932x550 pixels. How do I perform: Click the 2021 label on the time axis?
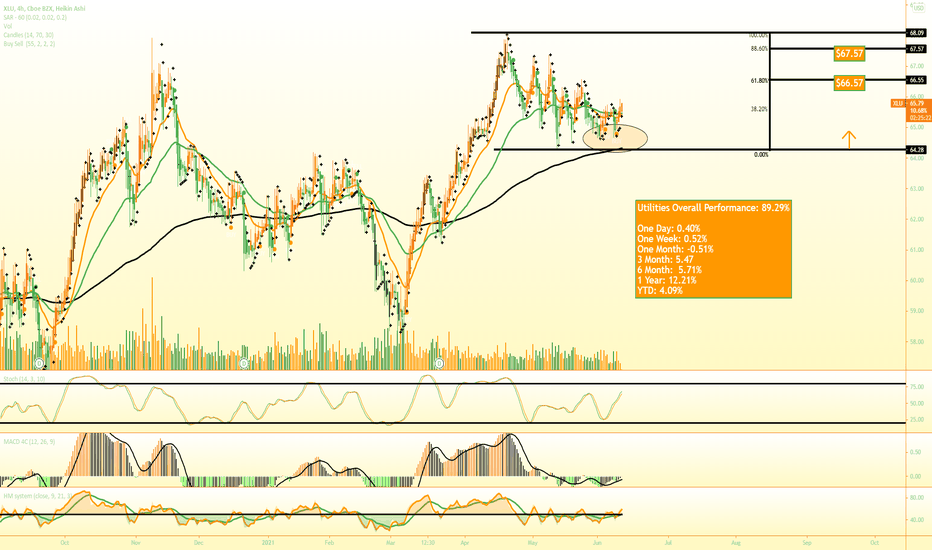tap(268, 542)
